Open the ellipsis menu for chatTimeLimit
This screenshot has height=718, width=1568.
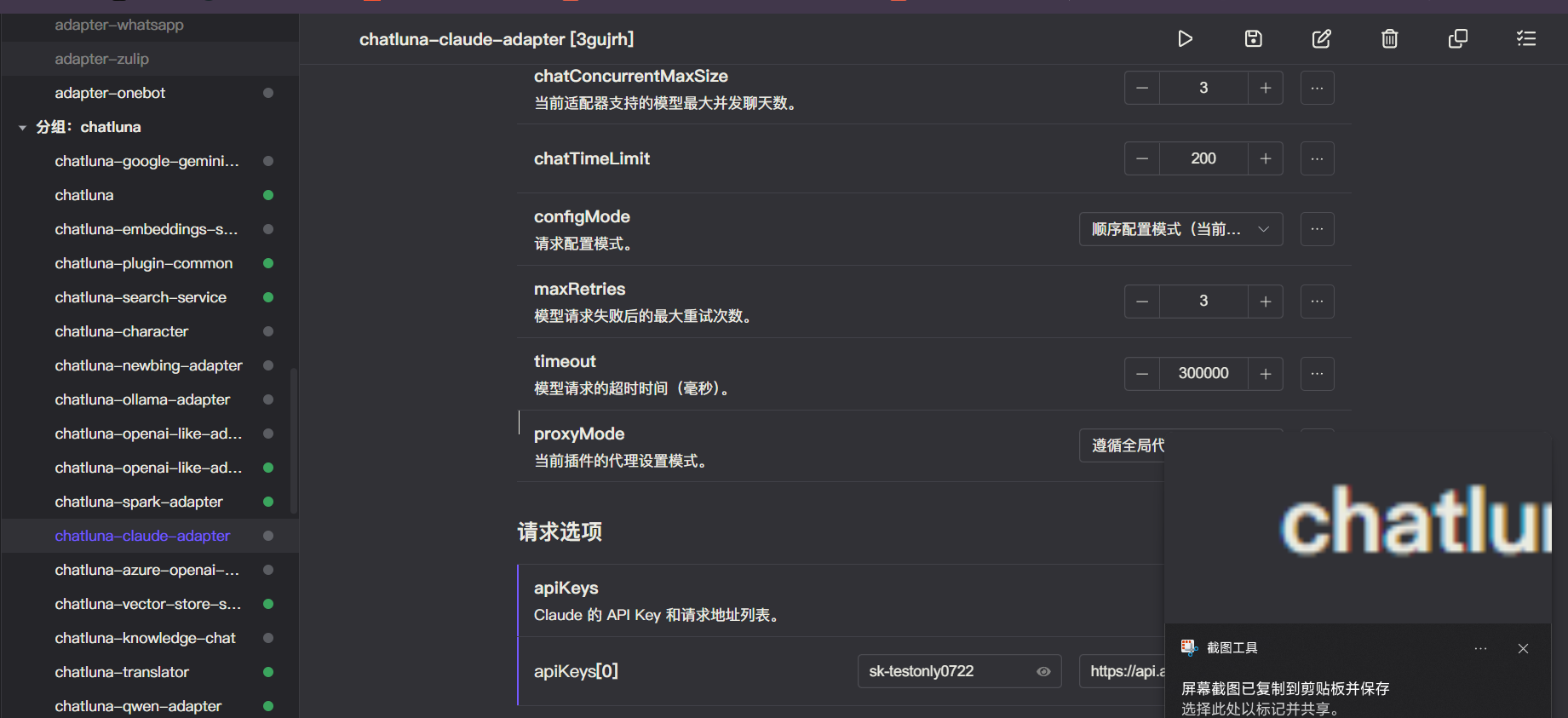(x=1317, y=159)
